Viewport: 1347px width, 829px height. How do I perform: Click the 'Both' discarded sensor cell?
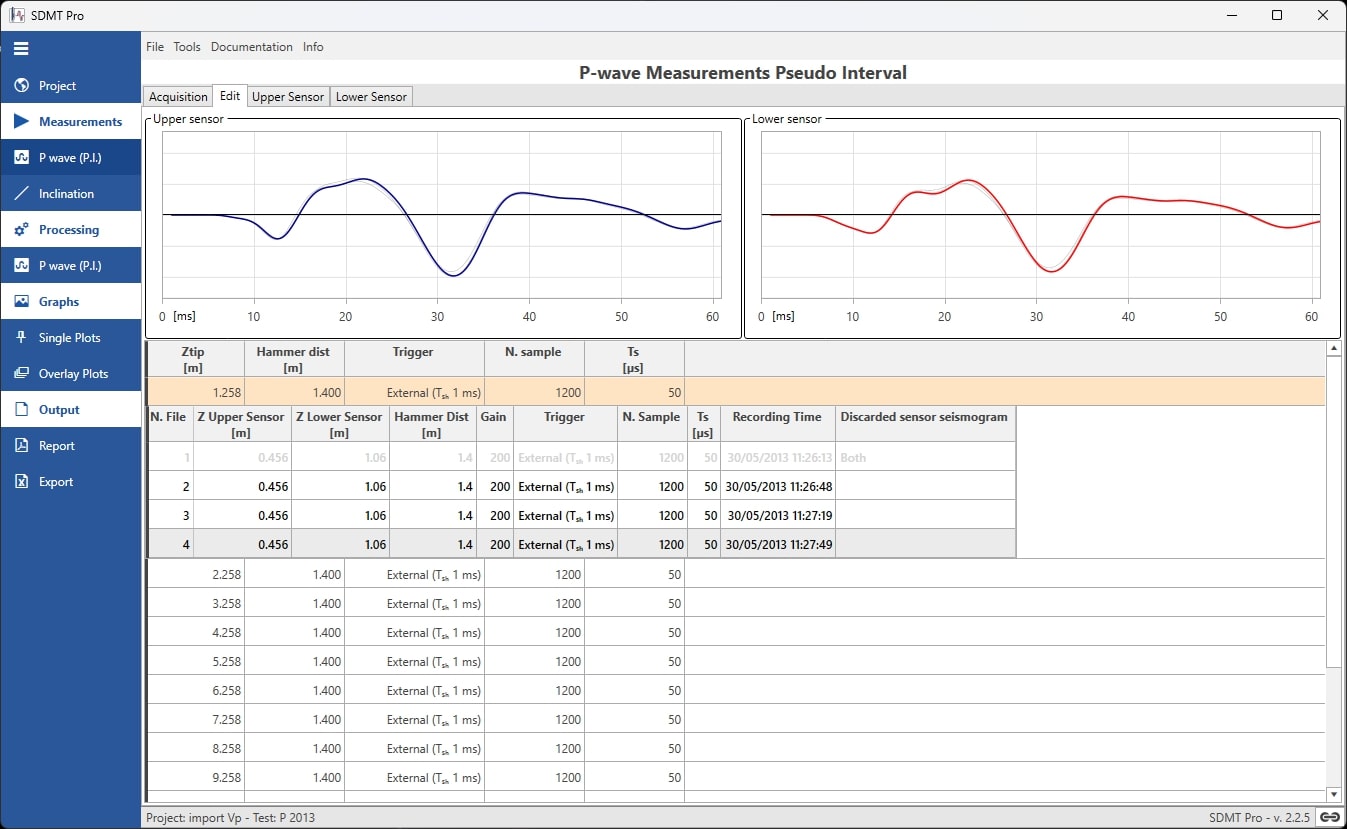(x=925, y=458)
